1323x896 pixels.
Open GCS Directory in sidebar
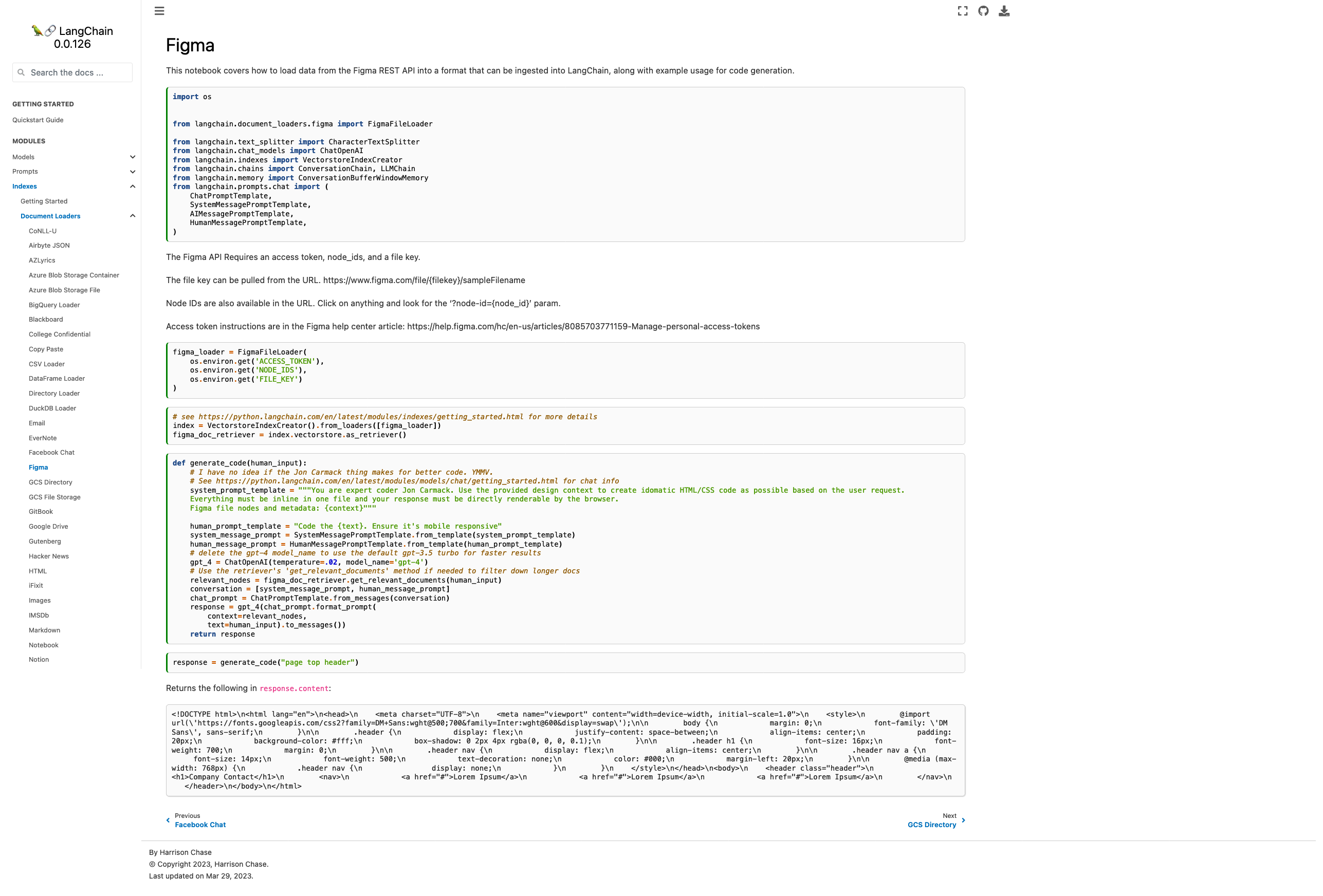51,482
